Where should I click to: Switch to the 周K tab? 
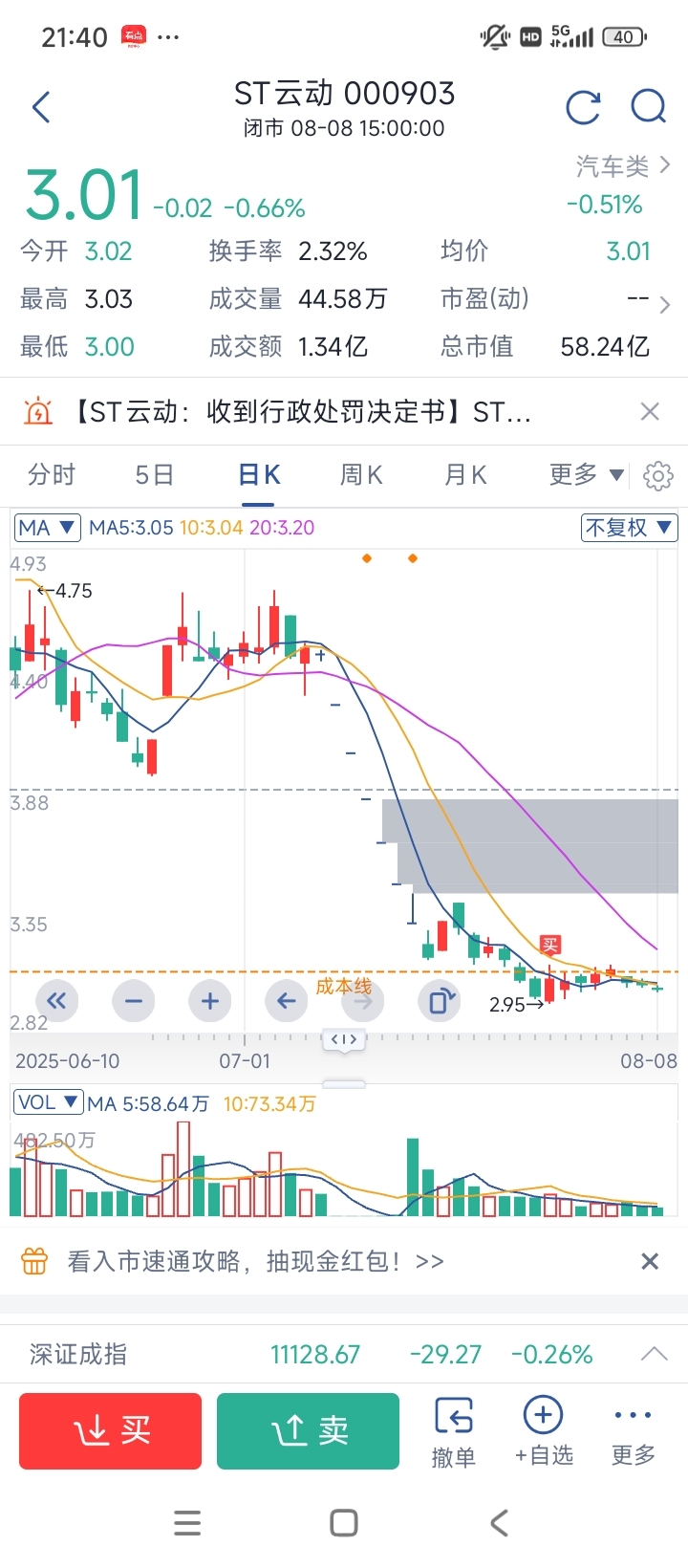[x=361, y=474]
